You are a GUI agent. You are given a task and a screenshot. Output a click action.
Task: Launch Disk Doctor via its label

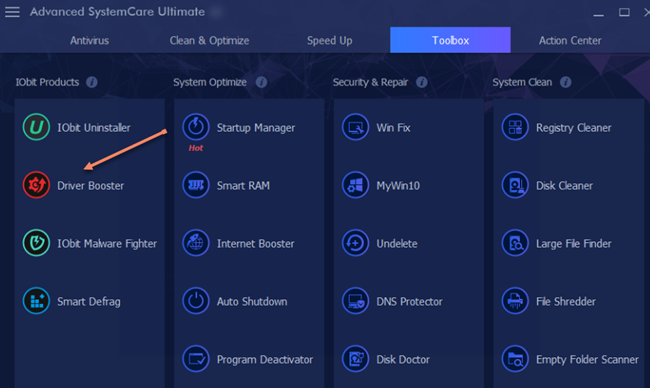click(x=403, y=359)
